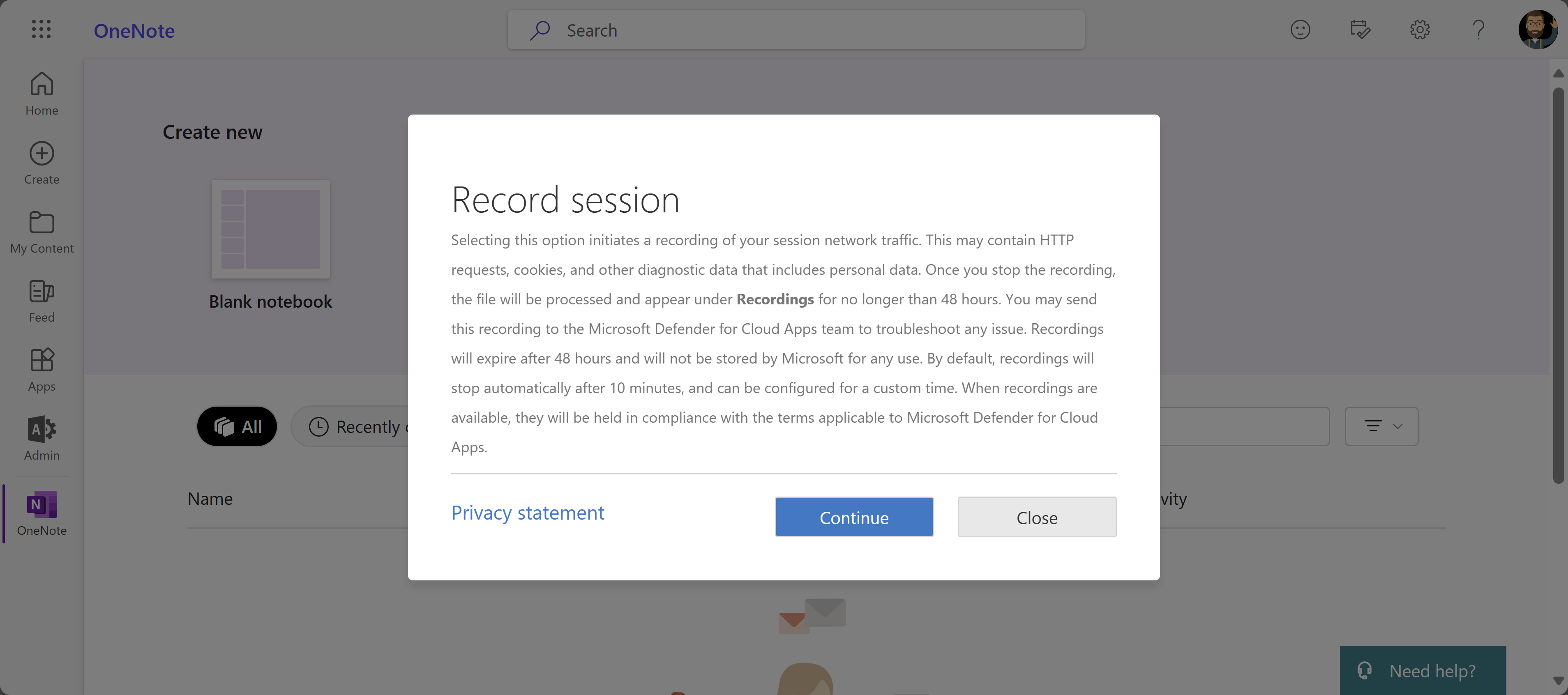Open the Privacy statement link

[527, 513]
